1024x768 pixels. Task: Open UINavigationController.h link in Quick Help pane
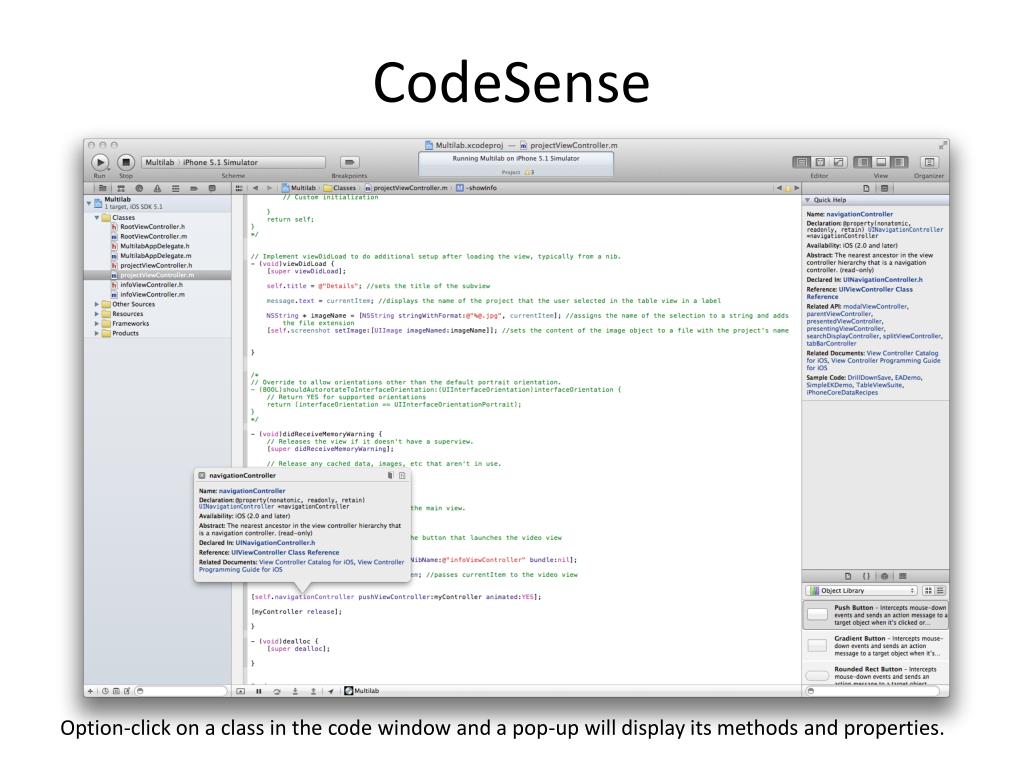tap(882, 280)
